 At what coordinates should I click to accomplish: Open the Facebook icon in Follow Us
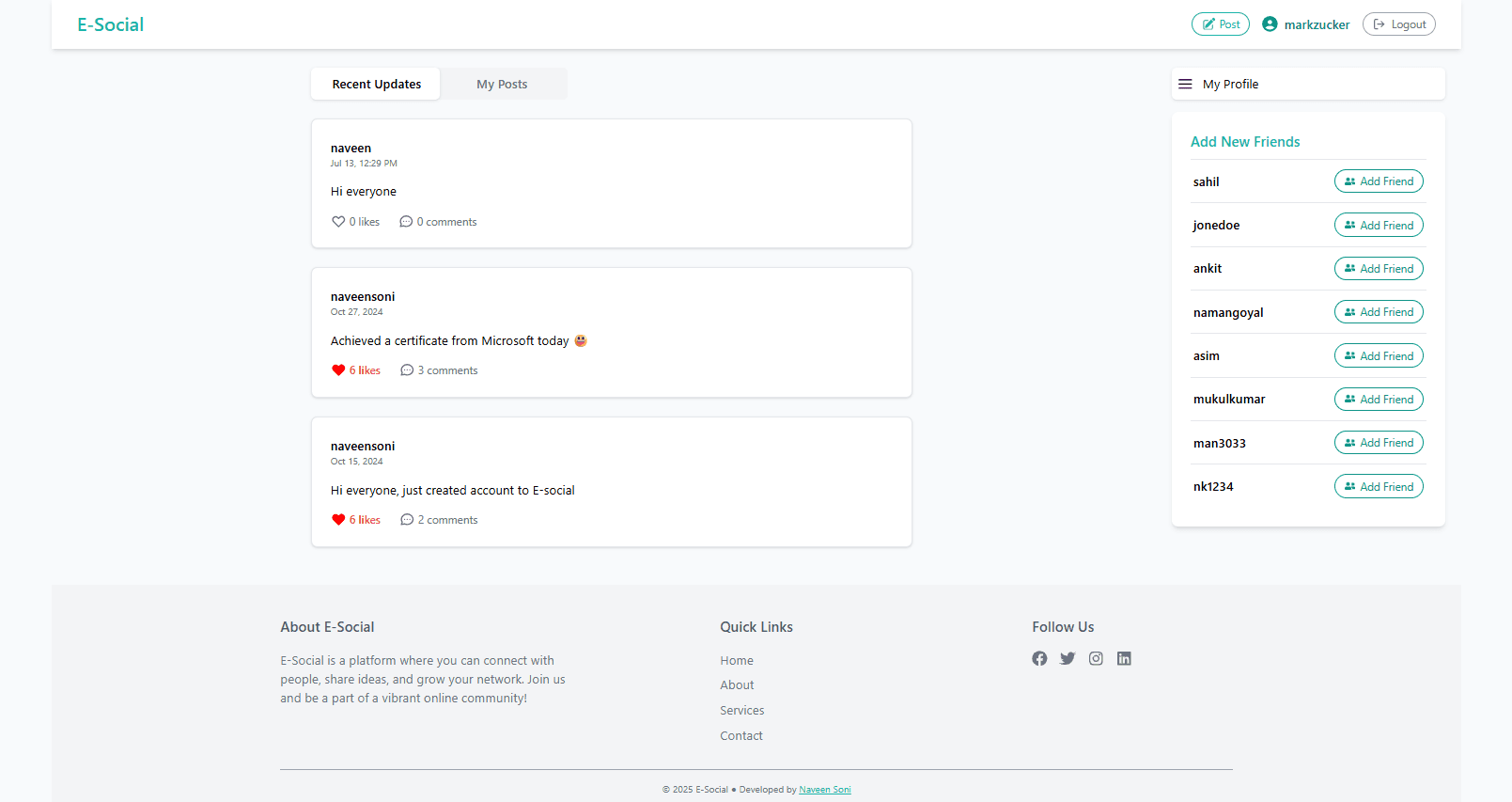[x=1039, y=658]
